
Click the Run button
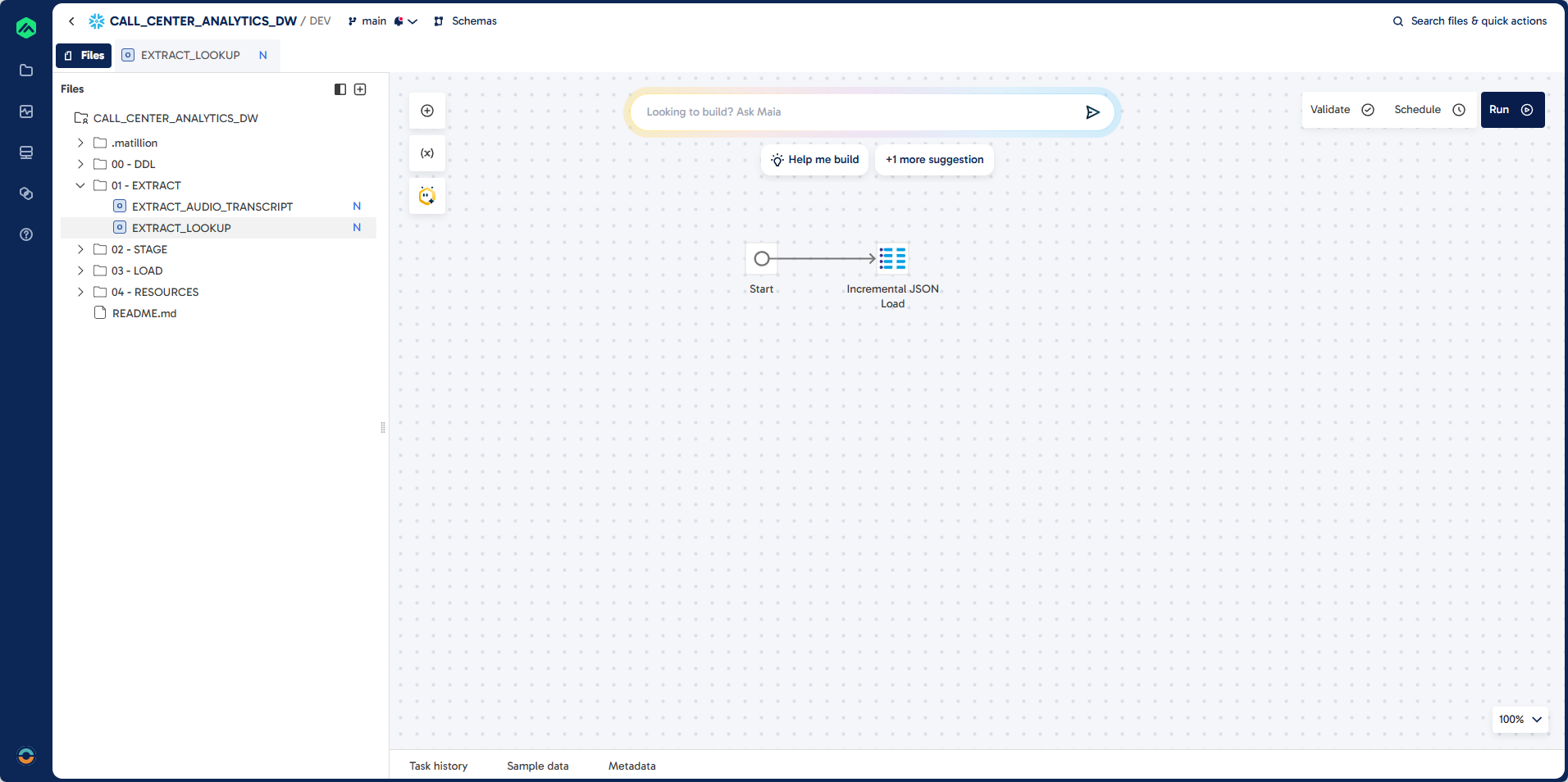[1511, 109]
